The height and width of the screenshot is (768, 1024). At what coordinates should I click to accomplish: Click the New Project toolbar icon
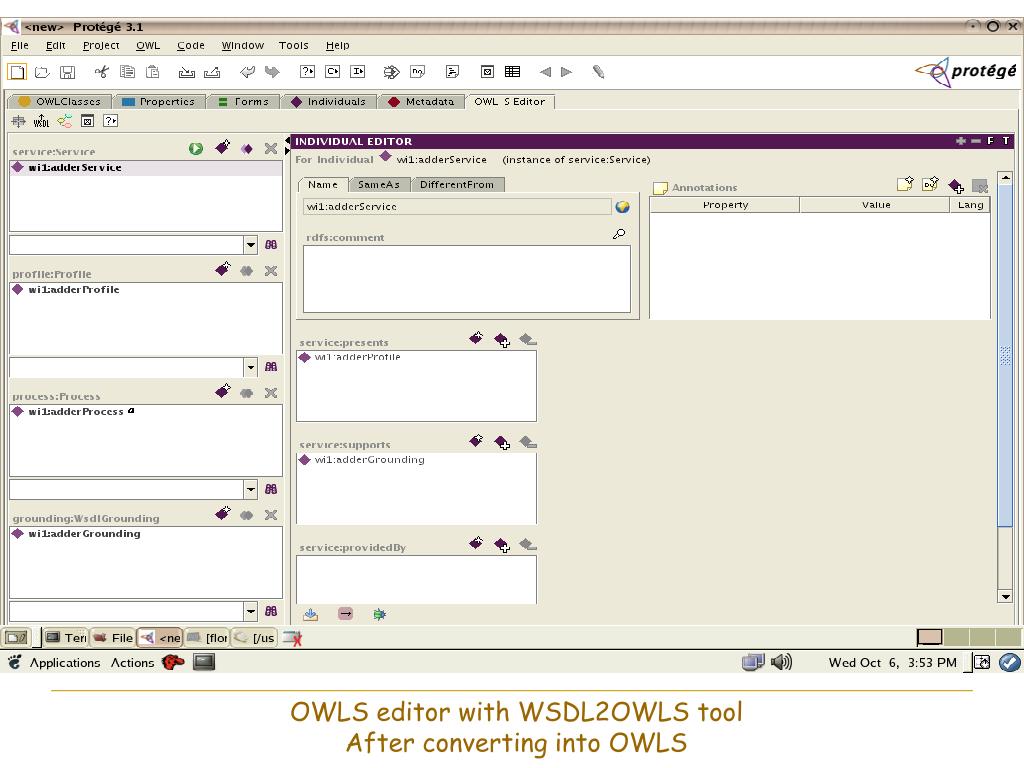[x=17, y=72]
